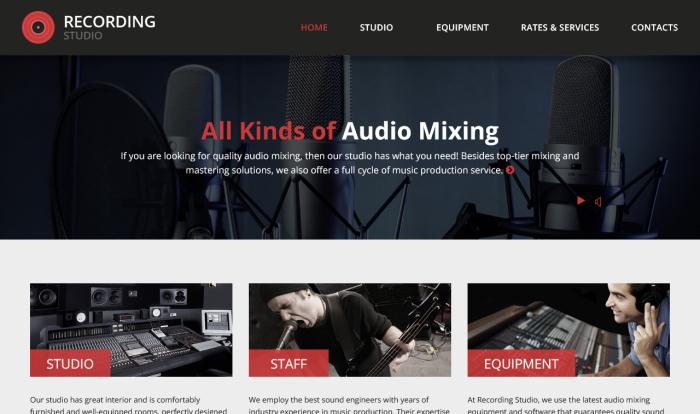The image size is (700, 414).
Task: Click the RECORDING STUDIO logo text
Action: pos(109,27)
